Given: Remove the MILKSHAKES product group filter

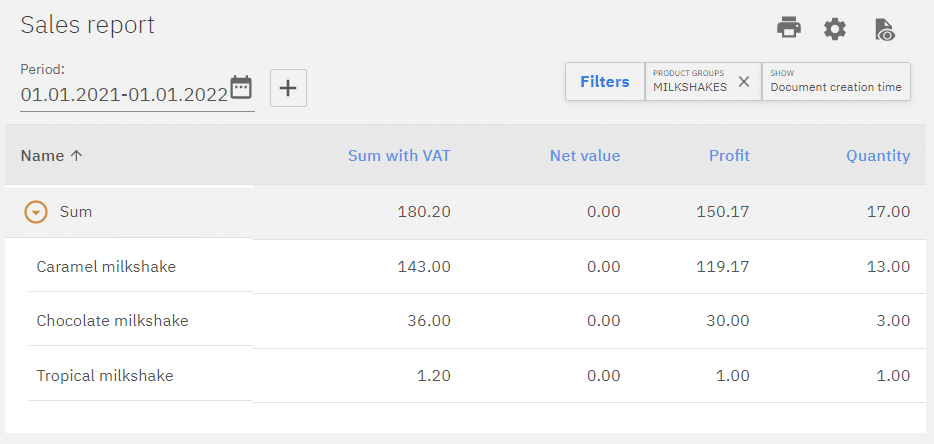Looking at the screenshot, I should [743, 82].
